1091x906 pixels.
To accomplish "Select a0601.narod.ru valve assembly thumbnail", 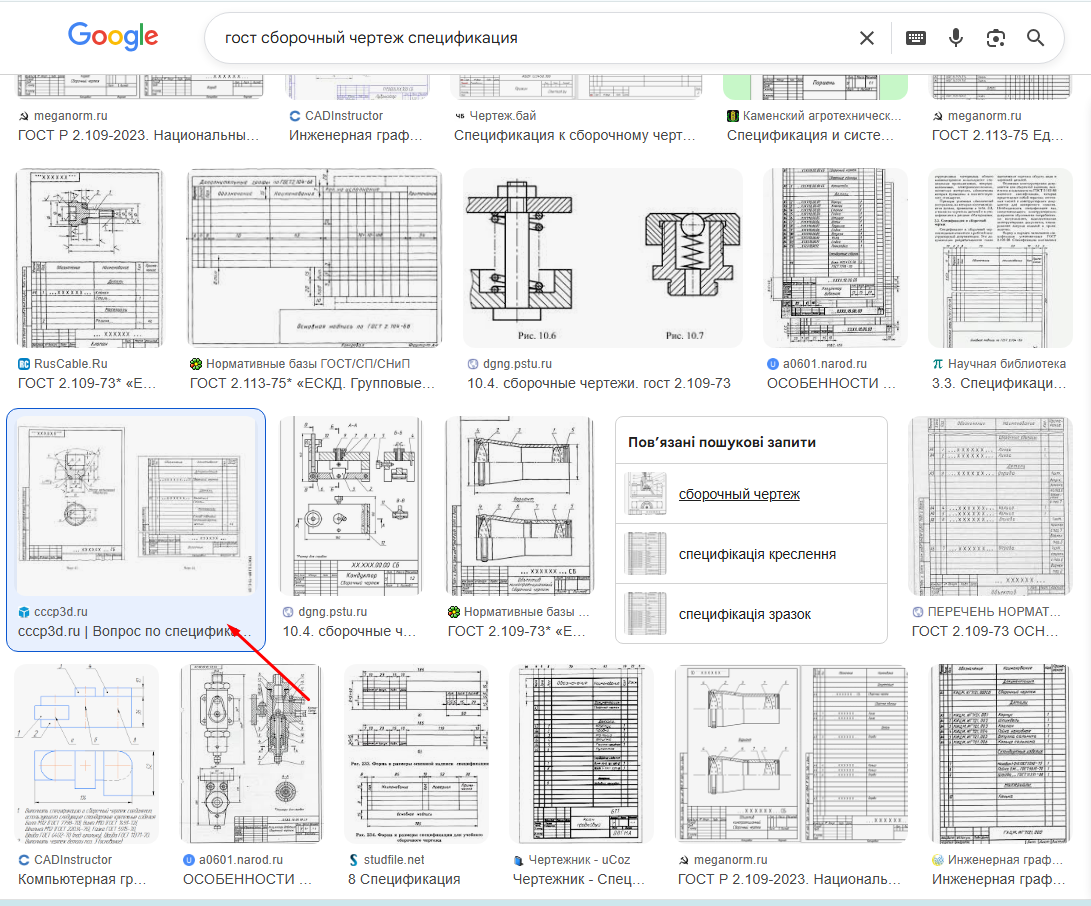I will (251, 754).
